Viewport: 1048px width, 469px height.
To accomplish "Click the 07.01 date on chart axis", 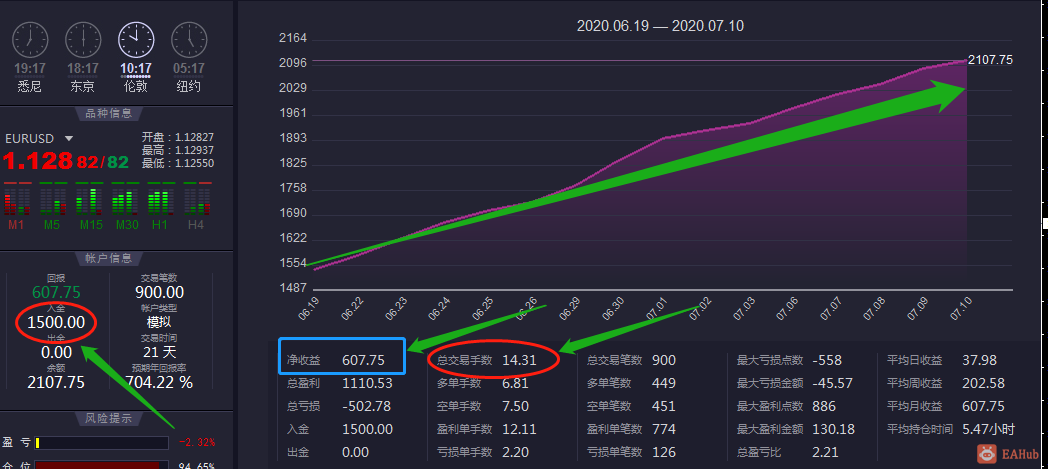I will (x=658, y=309).
